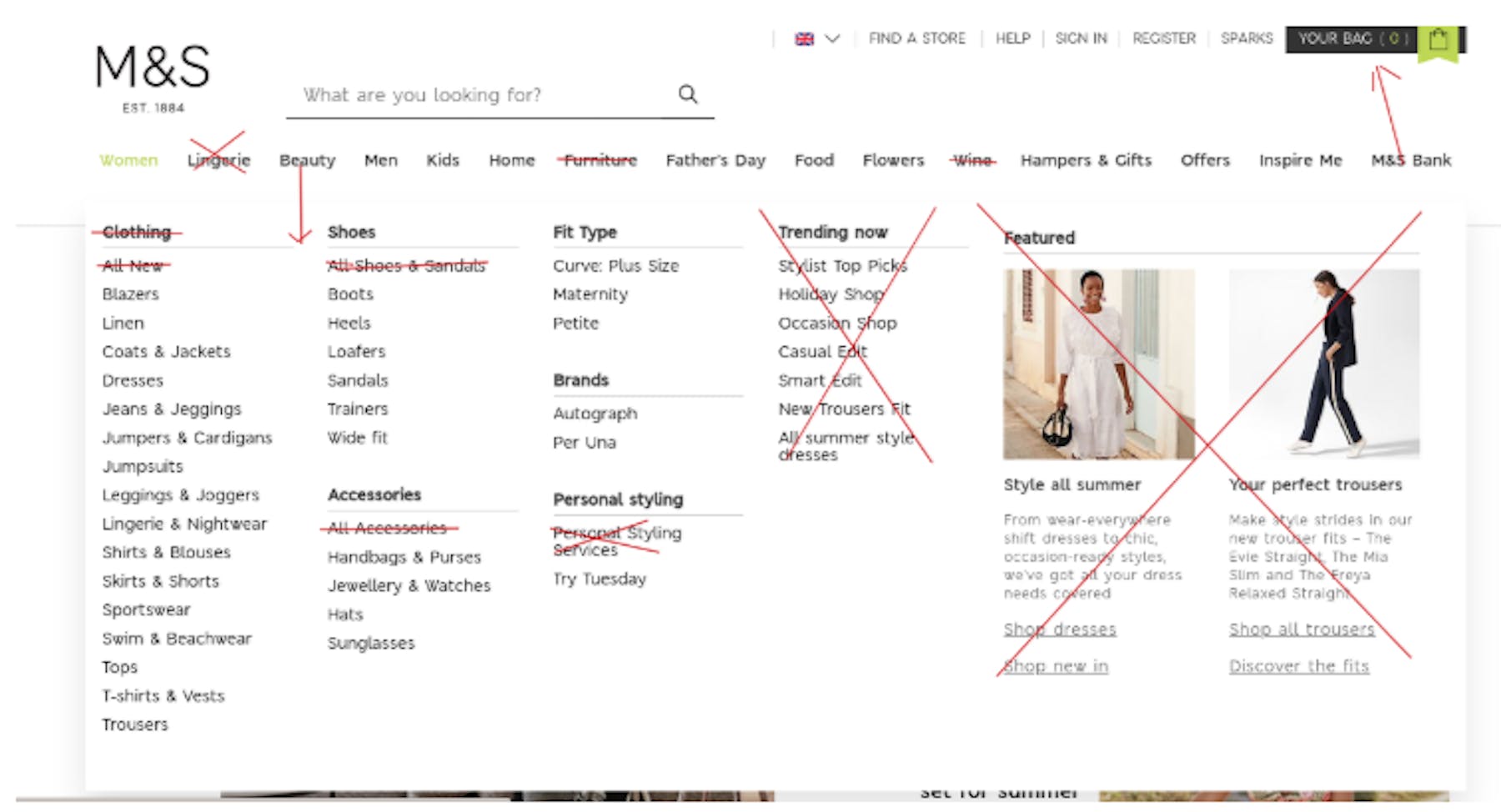Viewport: 1501px width, 812px height.
Task: Open Hampers & Gifts menu
Action: click(1086, 160)
